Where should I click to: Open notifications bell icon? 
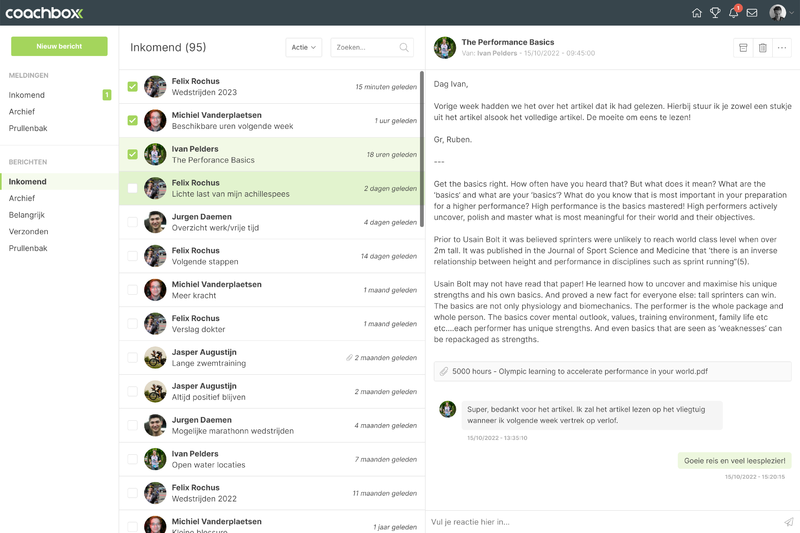(733, 13)
